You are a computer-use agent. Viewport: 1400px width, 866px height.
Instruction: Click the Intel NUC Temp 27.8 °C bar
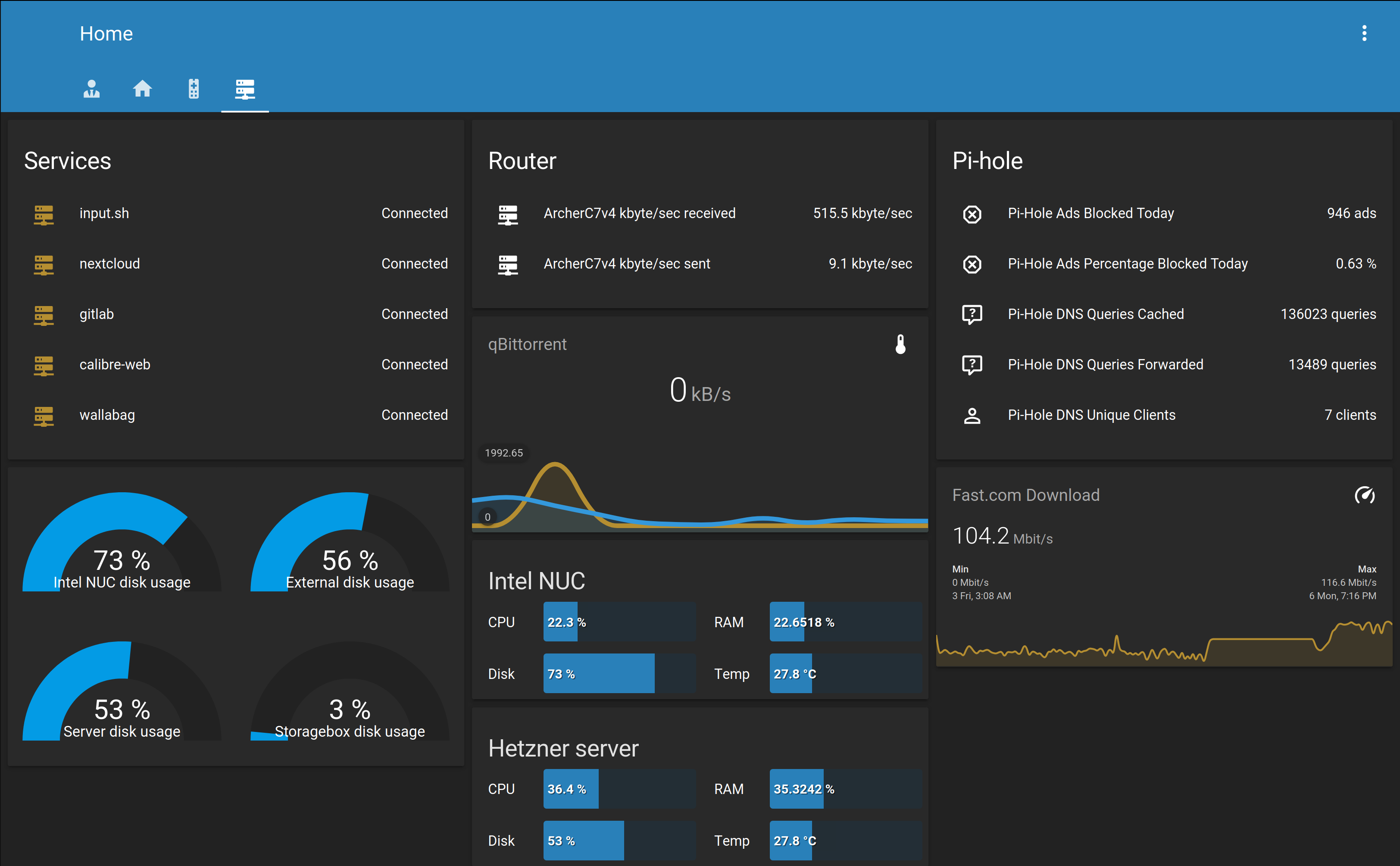tap(846, 674)
